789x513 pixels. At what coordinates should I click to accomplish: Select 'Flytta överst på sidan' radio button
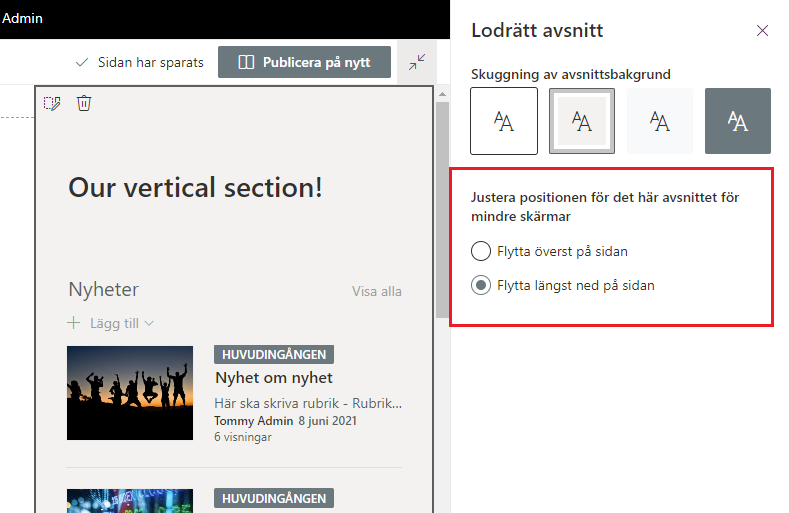point(481,251)
